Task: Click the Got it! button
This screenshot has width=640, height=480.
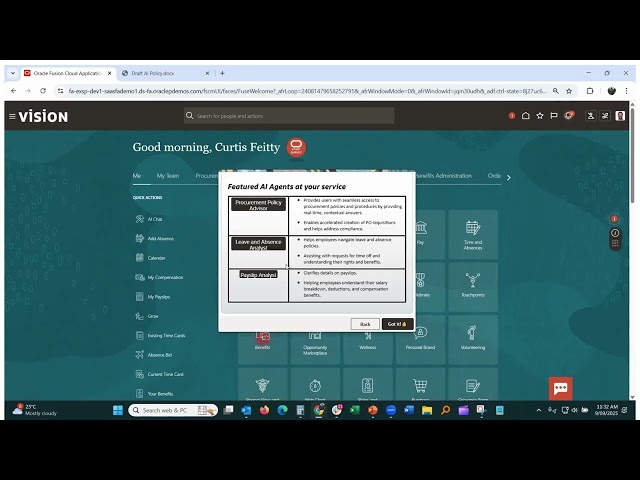Action: pyautogui.click(x=398, y=324)
